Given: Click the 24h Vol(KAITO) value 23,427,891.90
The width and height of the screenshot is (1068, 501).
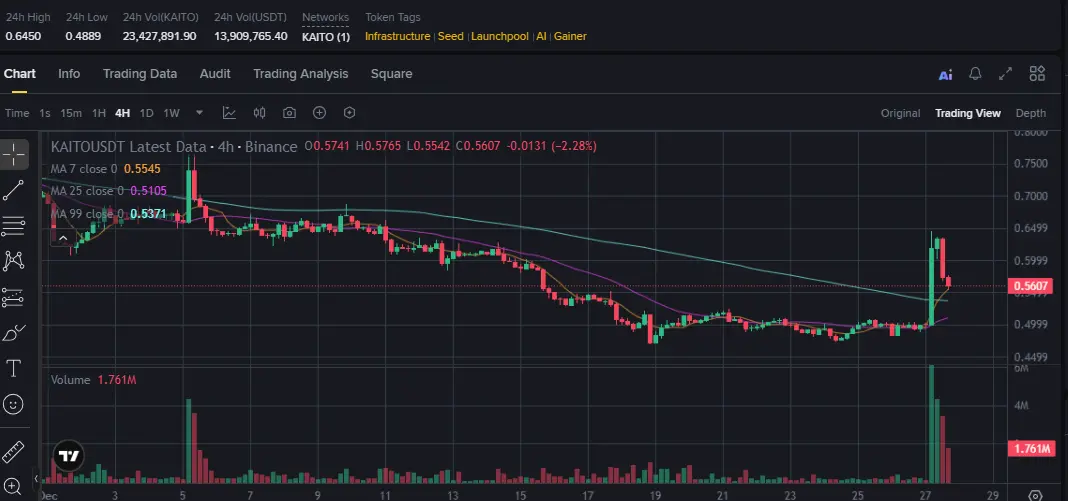Looking at the screenshot, I should click(x=159, y=36).
